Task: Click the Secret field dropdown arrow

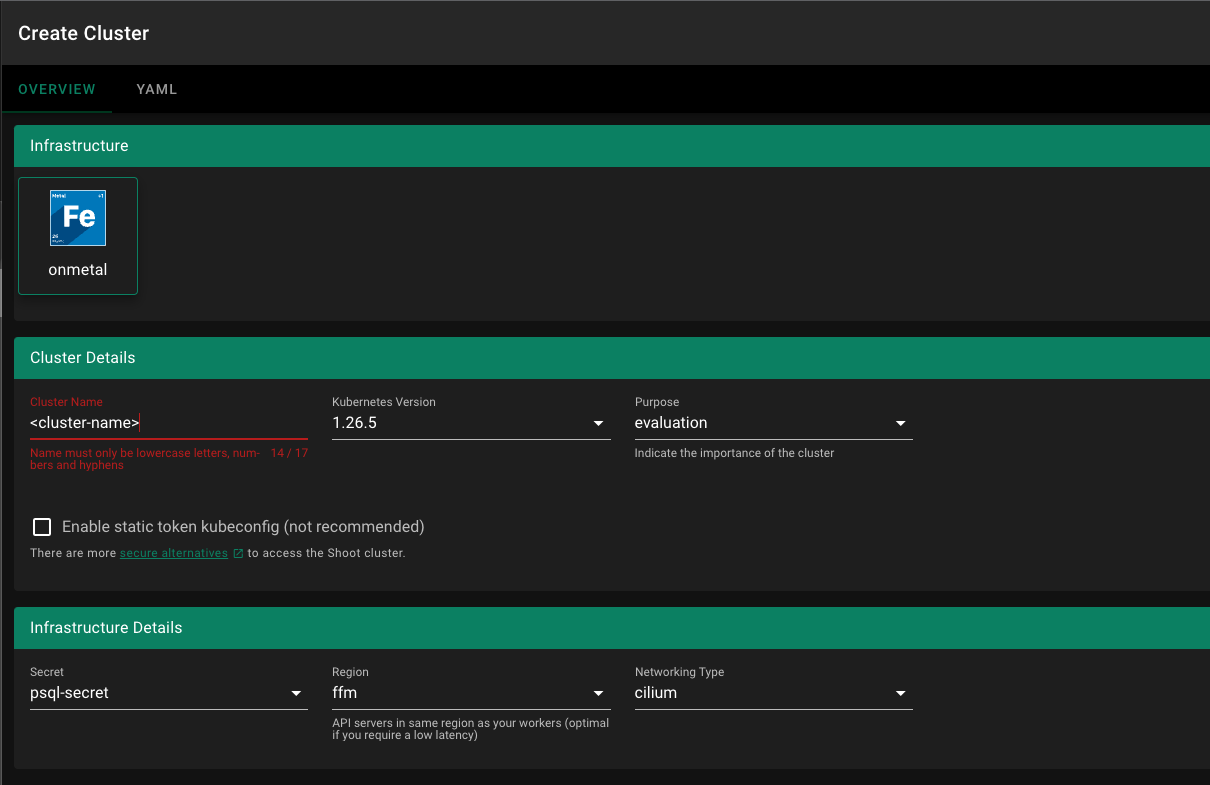Action: [296, 693]
